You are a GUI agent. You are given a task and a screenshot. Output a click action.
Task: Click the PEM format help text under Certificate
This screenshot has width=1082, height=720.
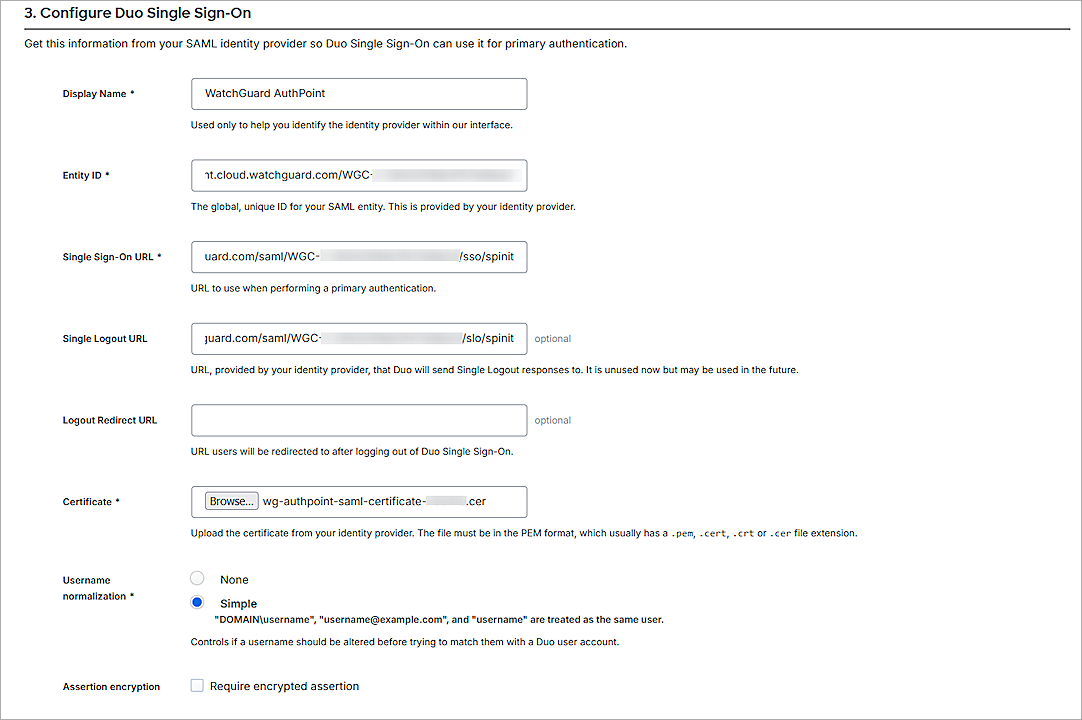(x=524, y=534)
